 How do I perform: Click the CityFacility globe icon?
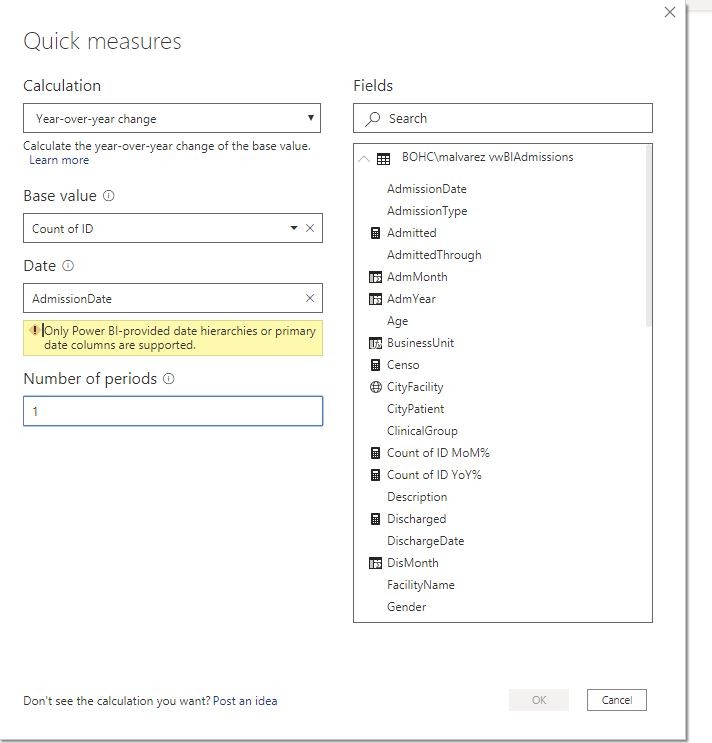pos(375,387)
